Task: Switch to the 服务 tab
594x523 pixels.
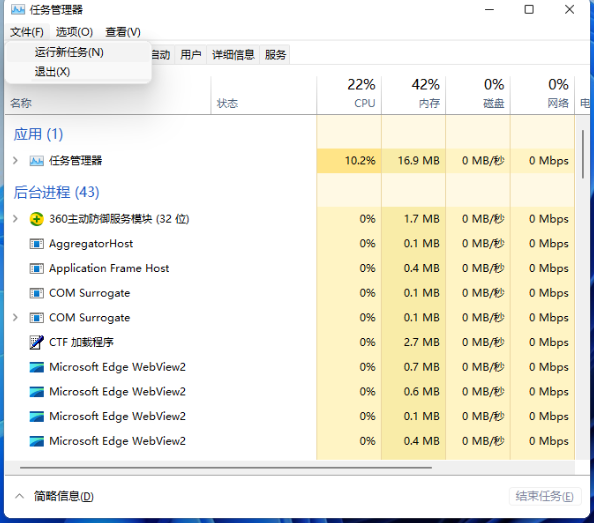Action: [275, 55]
